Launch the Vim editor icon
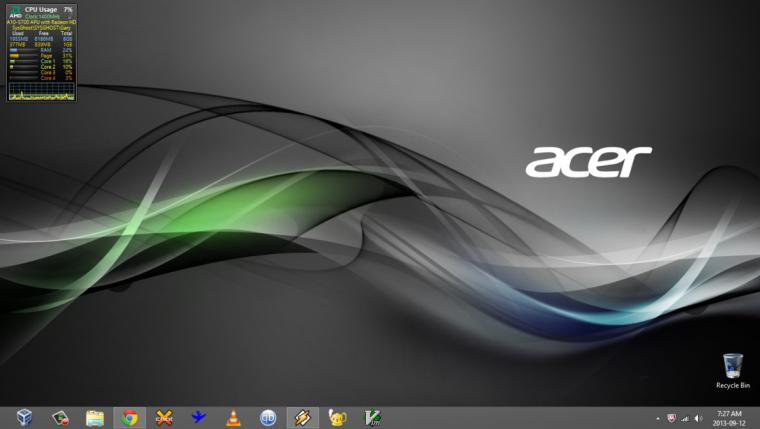The width and height of the screenshot is (760, 429). click(372, 418)
